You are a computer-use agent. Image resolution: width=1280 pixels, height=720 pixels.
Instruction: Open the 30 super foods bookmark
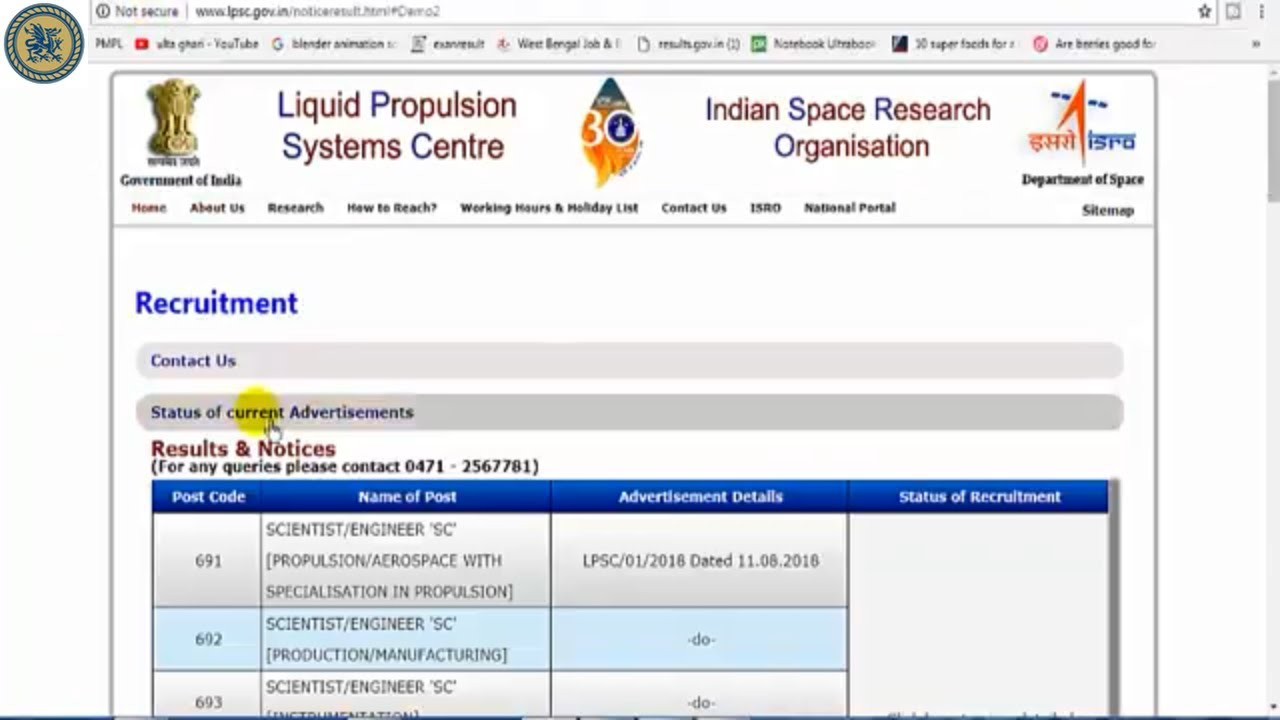point(953,44)
